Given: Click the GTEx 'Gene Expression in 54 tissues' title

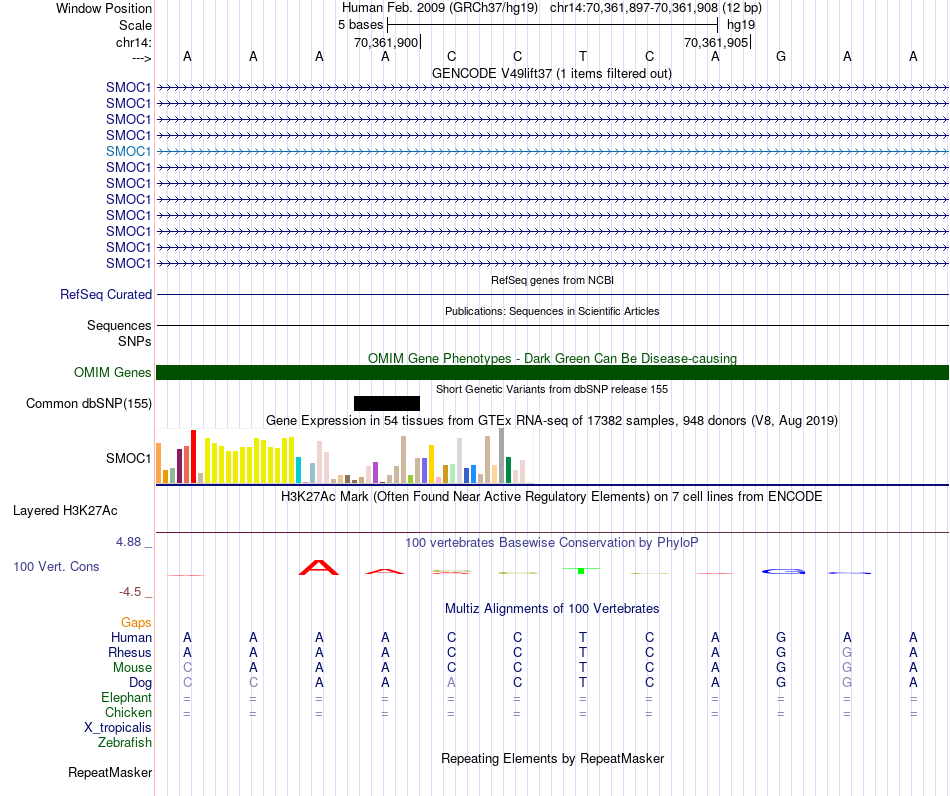Looking at the screenshot, I should click(x=552, y=420).
